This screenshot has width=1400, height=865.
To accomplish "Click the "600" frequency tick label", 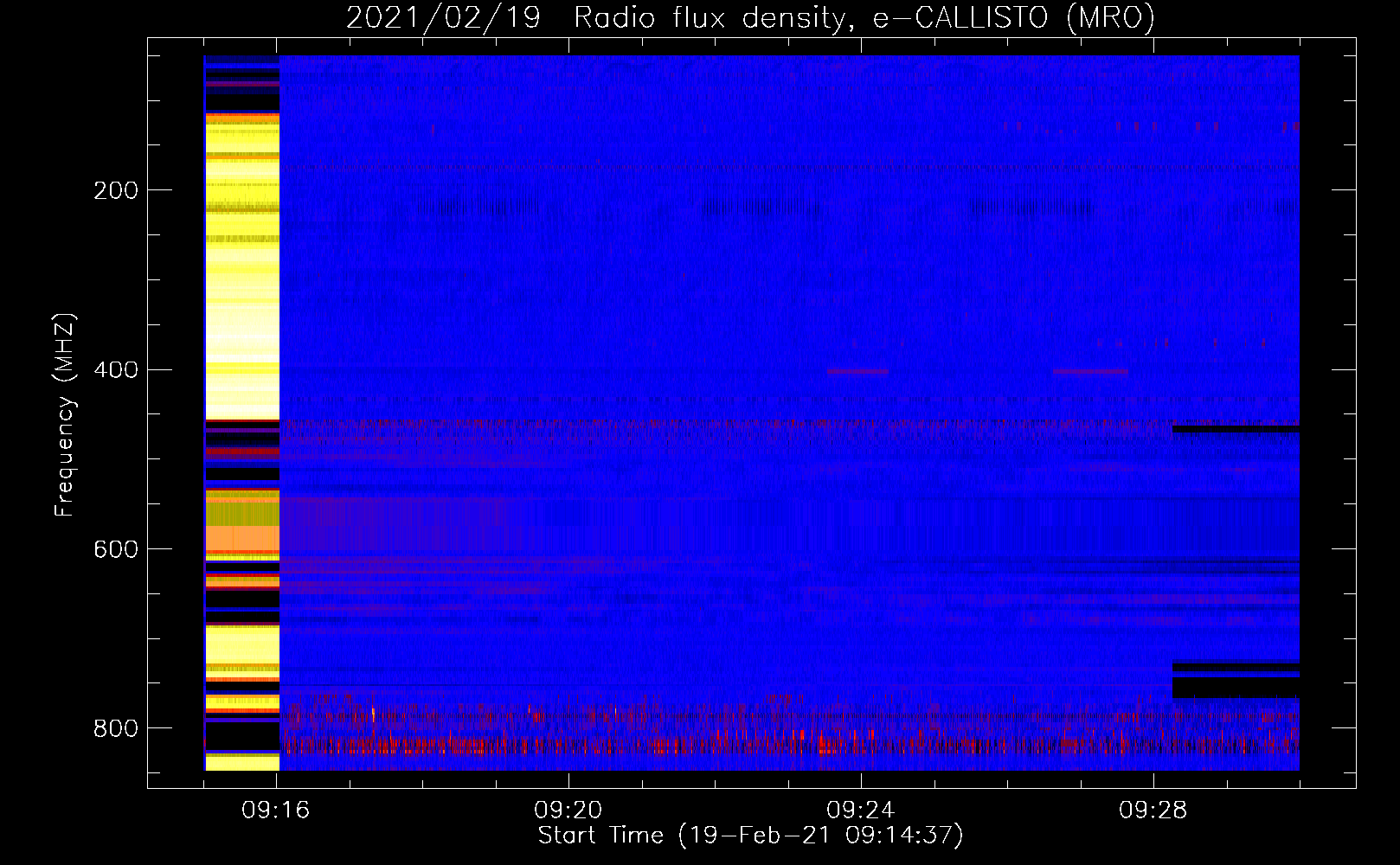I will click(116, 550).
